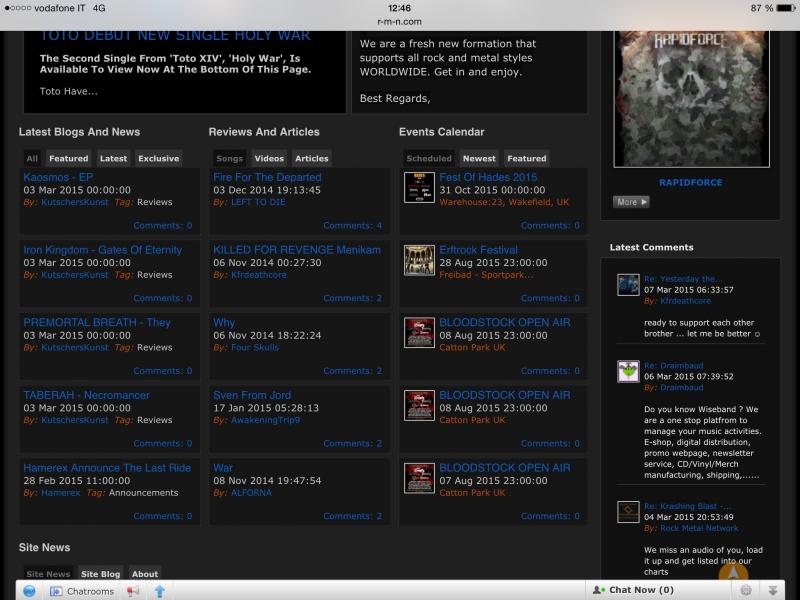Follow the 'Fire For The Departed' review link
The height and width of the screenshot is (600, 800).
tap(267, 177)
